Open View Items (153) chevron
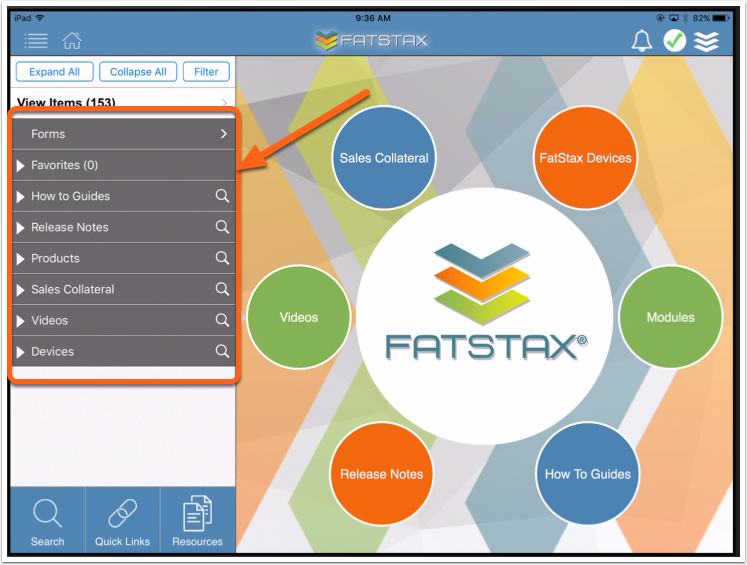 point(224,102)
